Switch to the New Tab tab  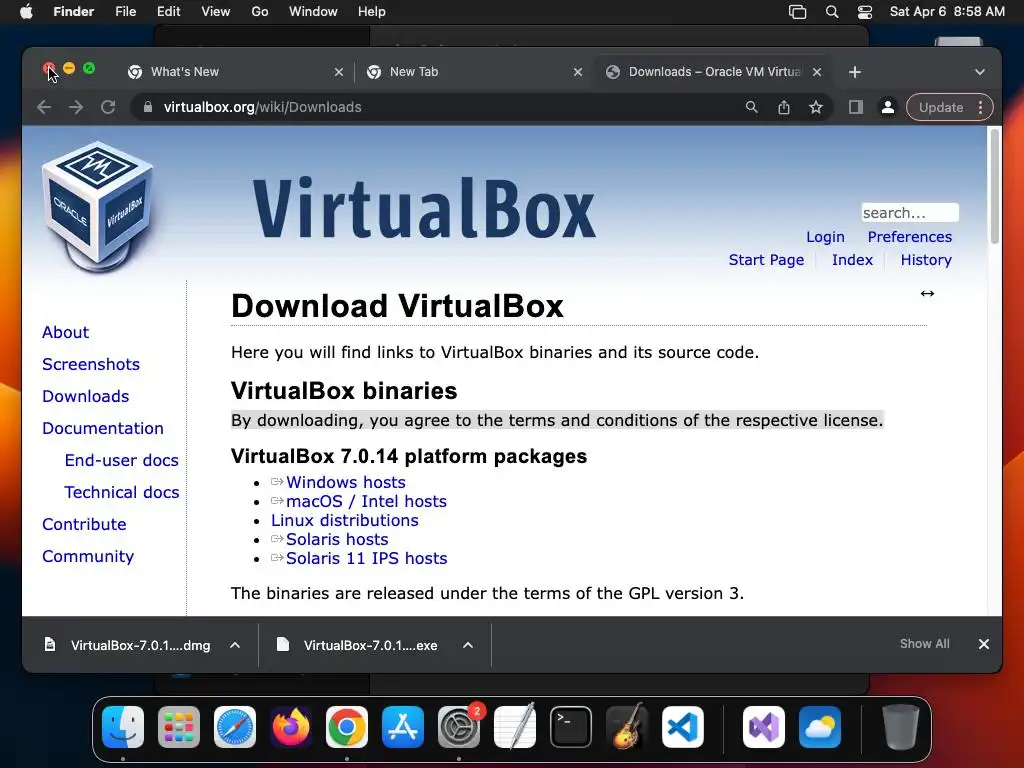[x=473, y=72]
